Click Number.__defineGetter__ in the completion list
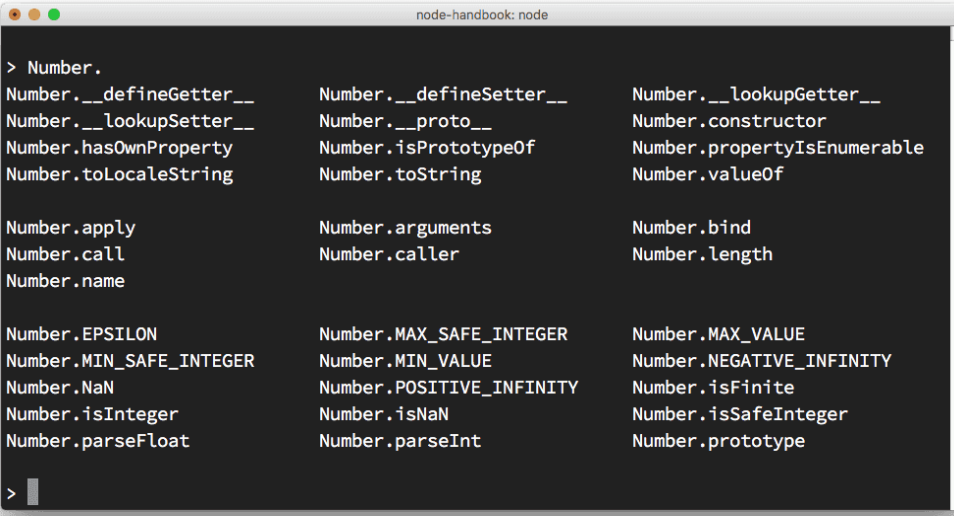This screenshot has height=516, width=954. click(x=130, y=94)
